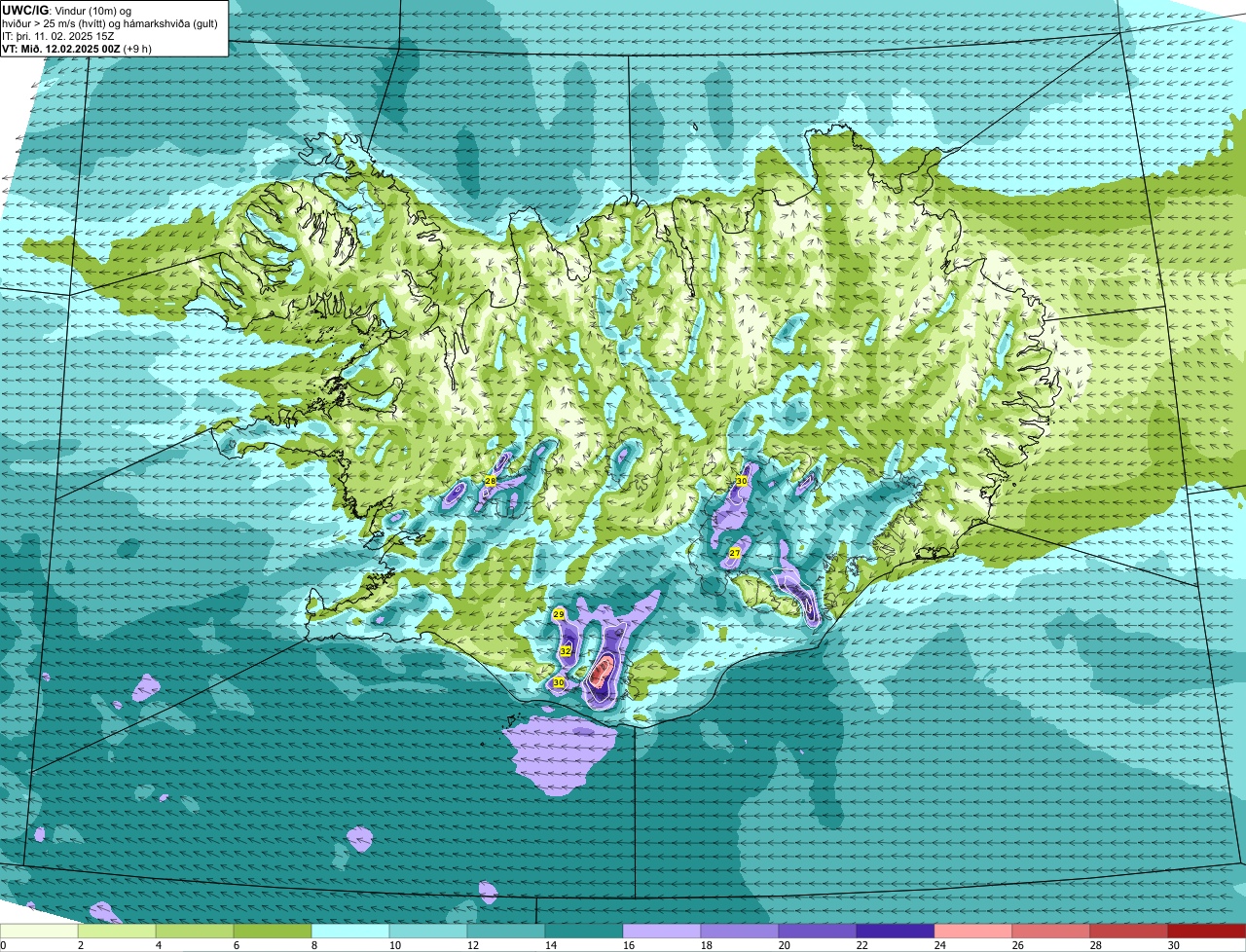Viewport: 1246px width, 952px height.
Task: Select the 14–16 m/s dark teal legend swatch
Action: pos(584,932)
